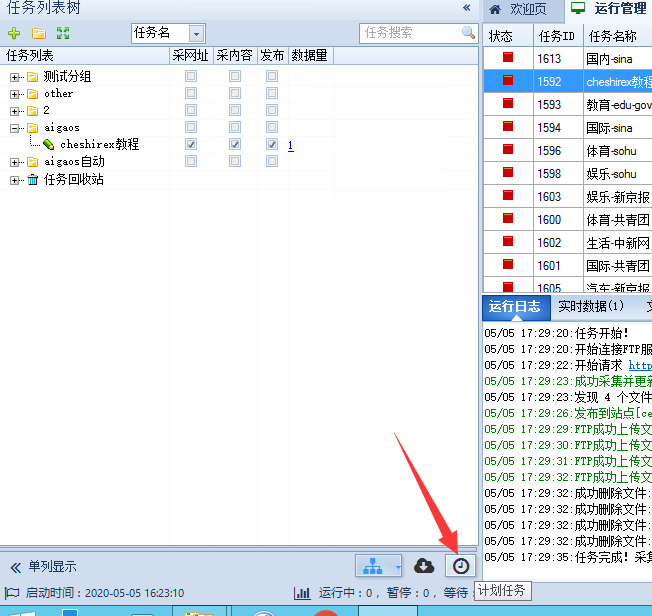
Task: Click the green plus add task icon
Action: [x=14, y=33]
